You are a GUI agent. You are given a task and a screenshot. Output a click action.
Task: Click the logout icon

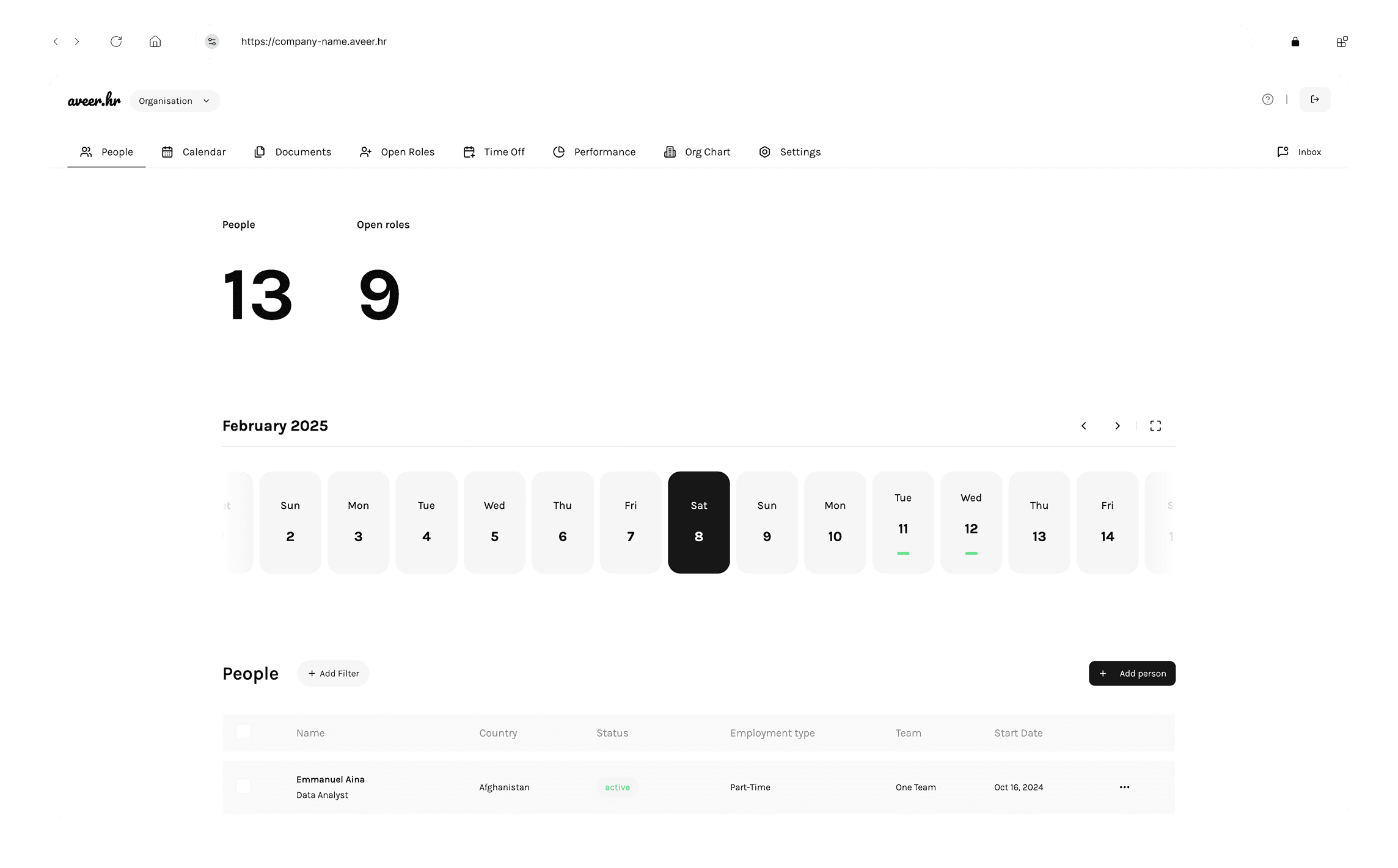[x=1315, y=99]
